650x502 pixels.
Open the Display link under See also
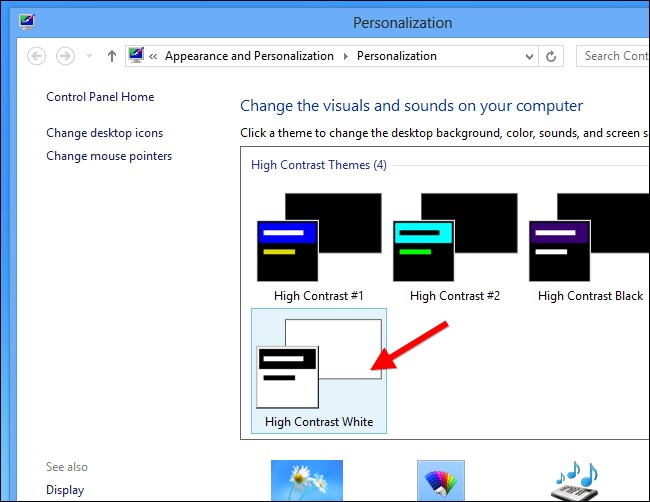click(x=65, y=490)
